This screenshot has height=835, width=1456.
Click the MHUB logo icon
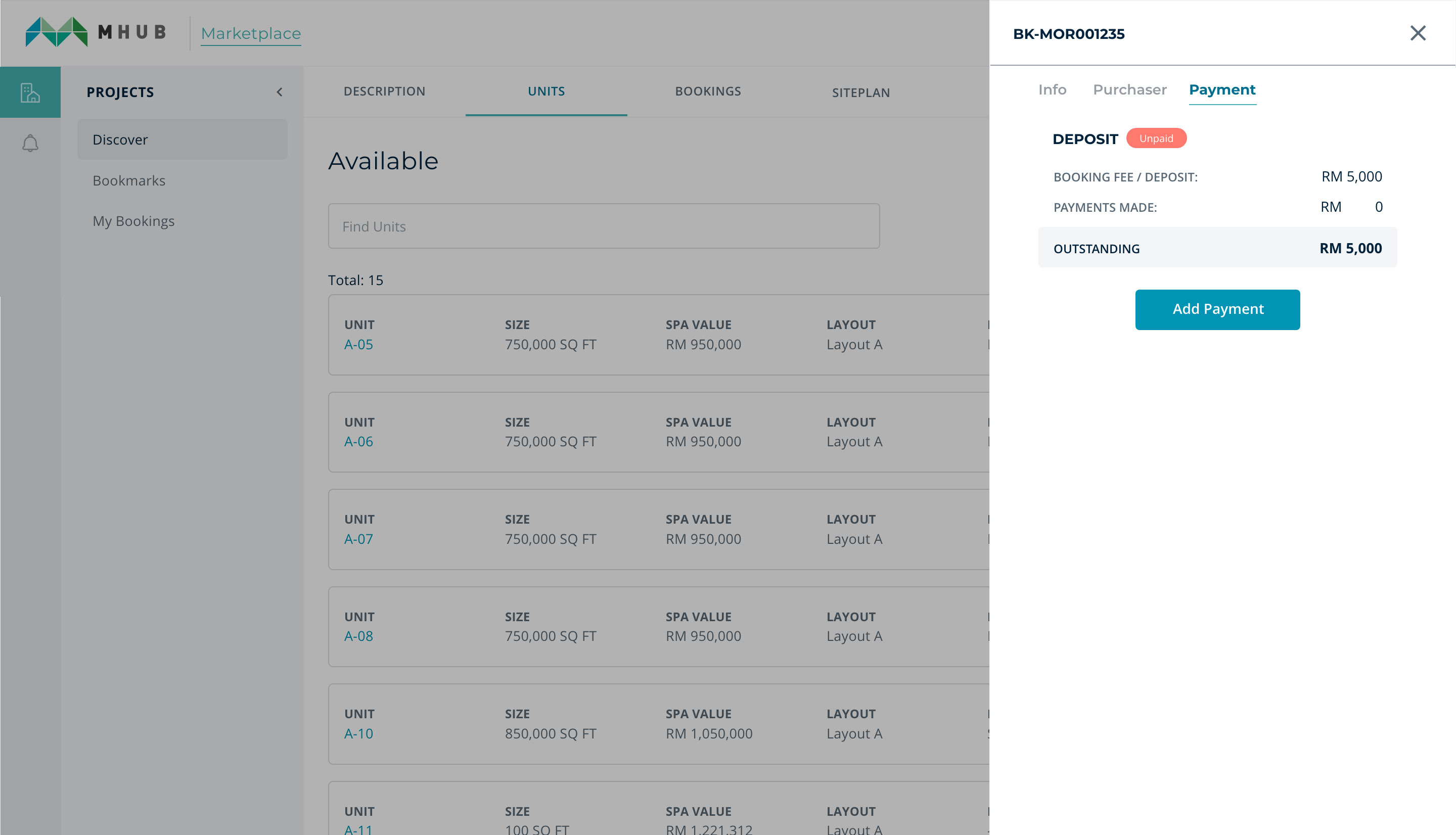(x=56, y=32)
